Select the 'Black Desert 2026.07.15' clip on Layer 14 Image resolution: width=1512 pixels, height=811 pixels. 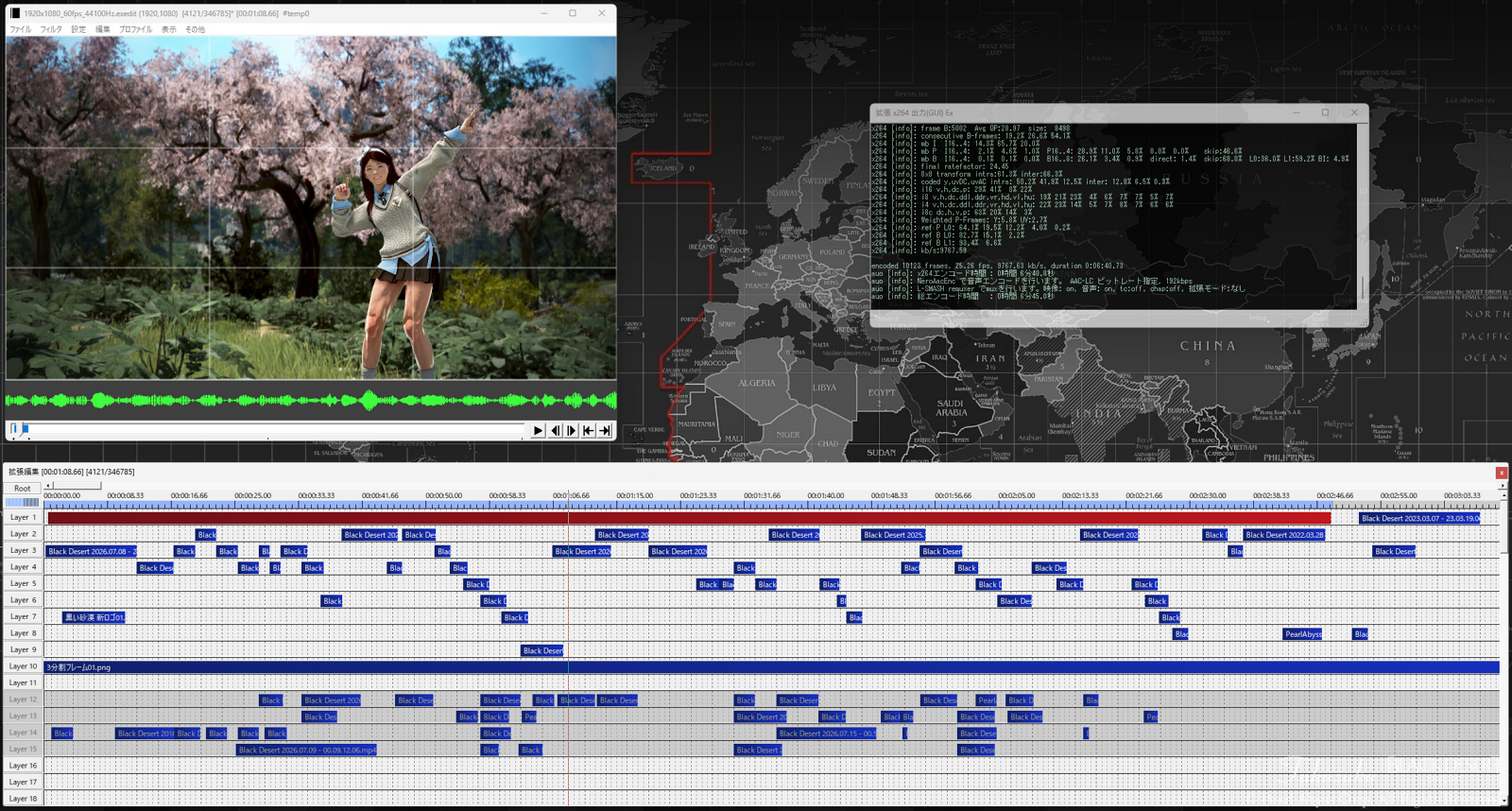point(827,733)
